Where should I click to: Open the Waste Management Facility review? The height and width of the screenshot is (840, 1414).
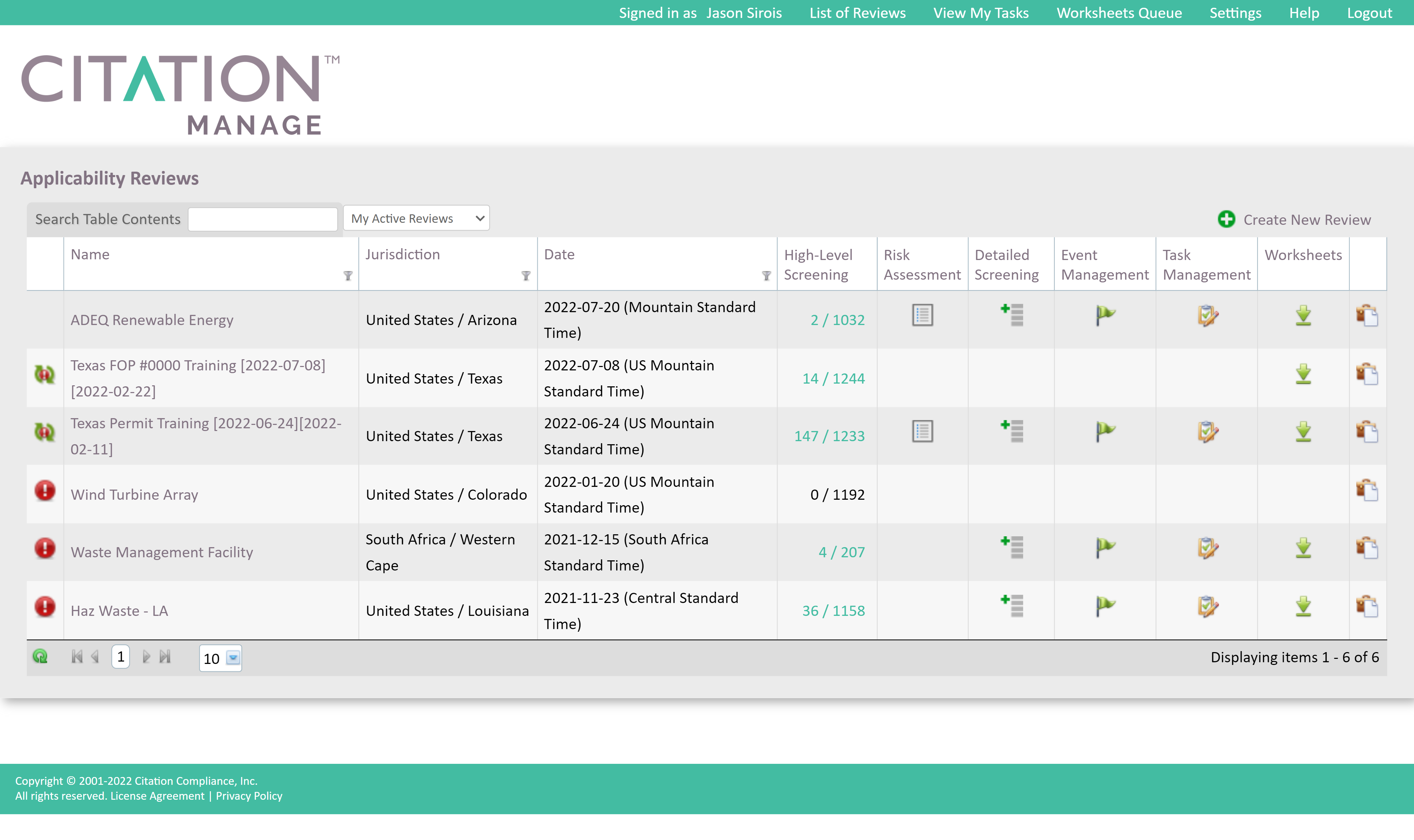162,553
